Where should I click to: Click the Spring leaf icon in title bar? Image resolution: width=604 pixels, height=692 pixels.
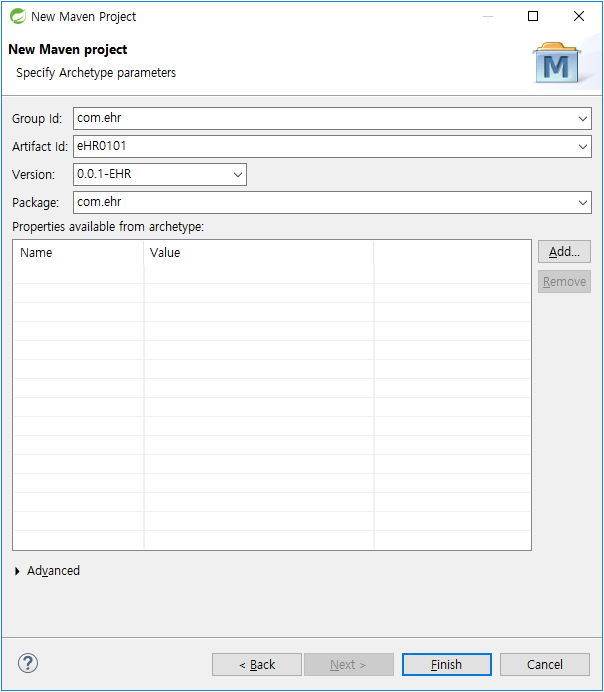[18, 16]
